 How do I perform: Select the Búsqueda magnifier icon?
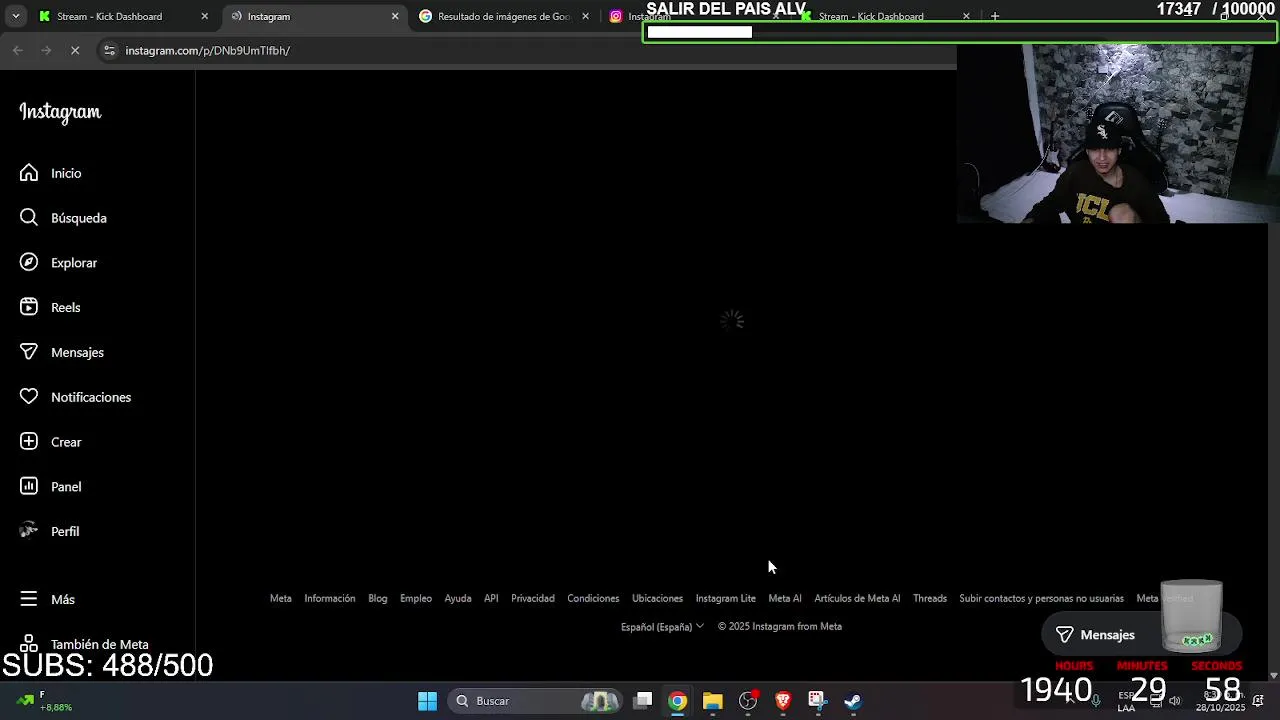pyautogui.click(x=29, y=218)
